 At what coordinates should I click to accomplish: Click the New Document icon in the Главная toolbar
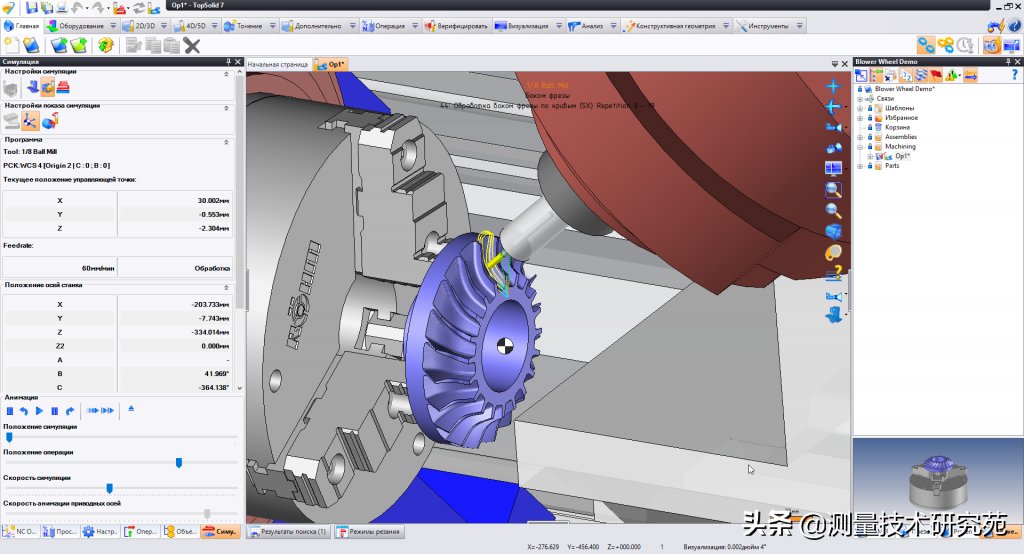pyautogui.click(x=12, y=45)
